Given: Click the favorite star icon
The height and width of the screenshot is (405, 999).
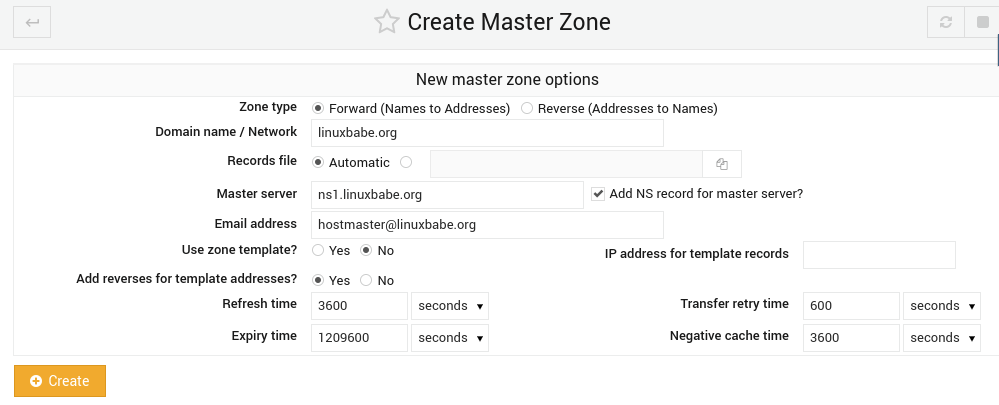Looking at the screenshot, I should [386, 22].
